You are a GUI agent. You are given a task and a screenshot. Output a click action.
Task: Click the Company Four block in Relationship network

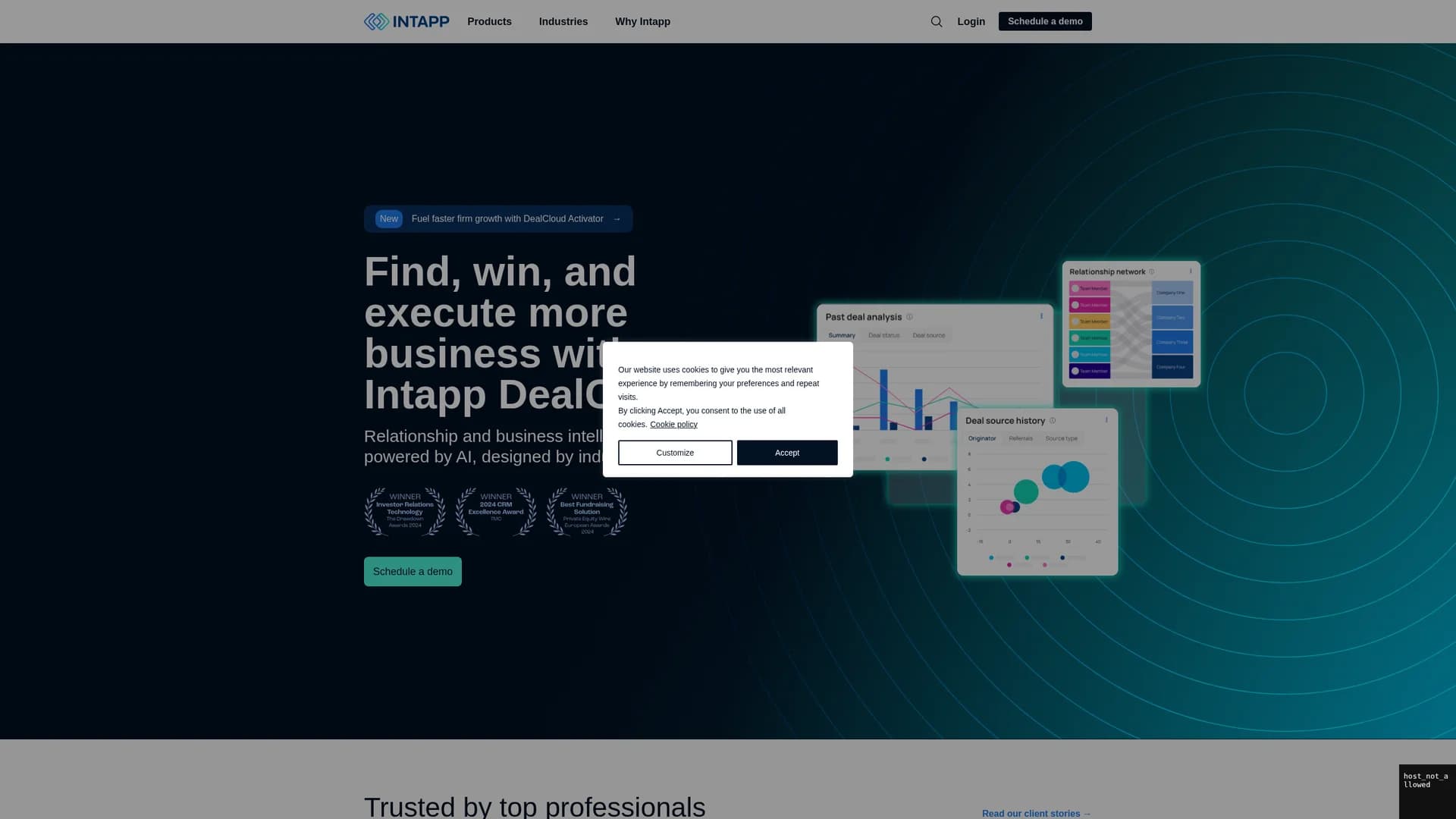tap(1172, 367)
